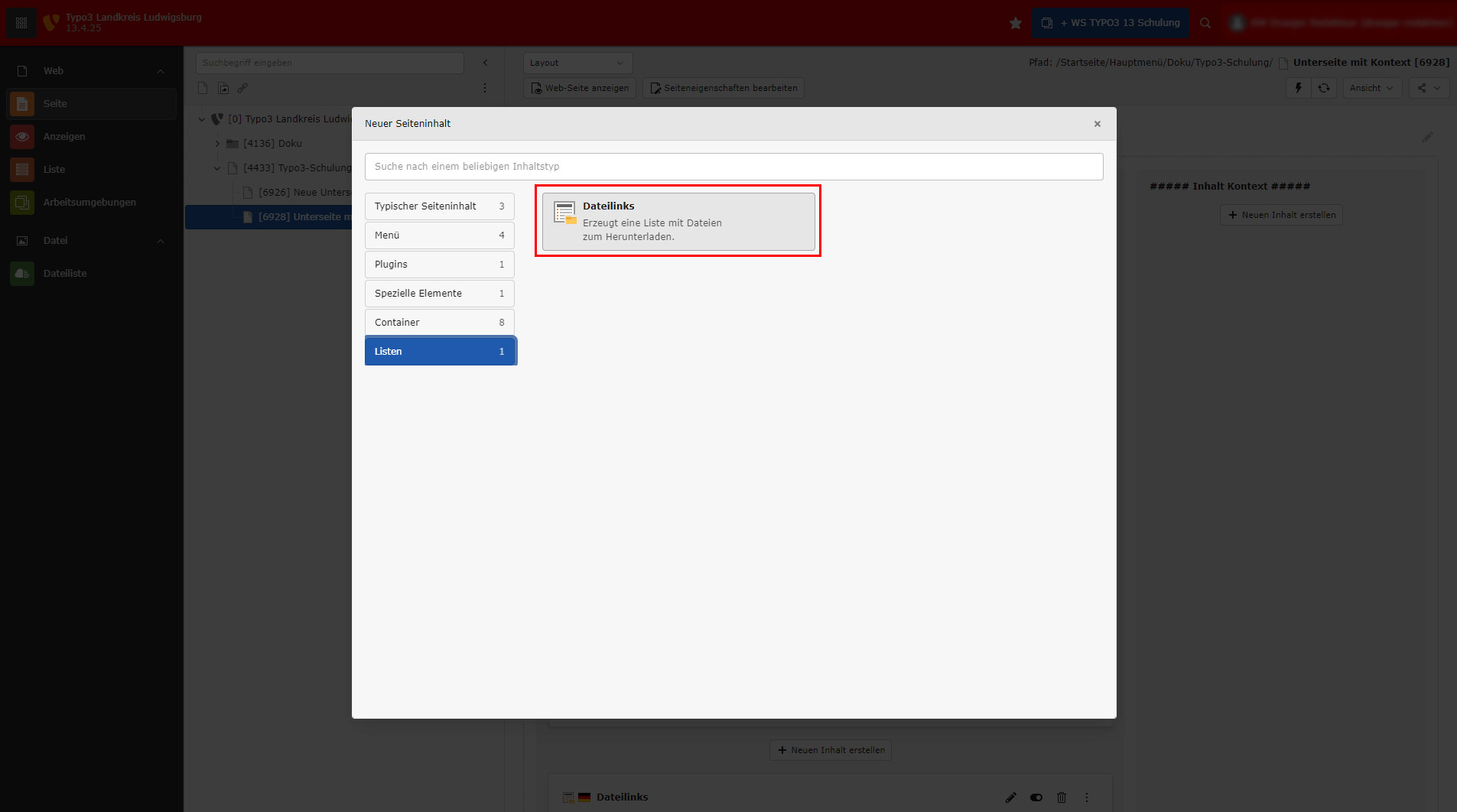This screenshot has height=812, width=1457.
Task: Collapse the Web module group
Action: 161,71
